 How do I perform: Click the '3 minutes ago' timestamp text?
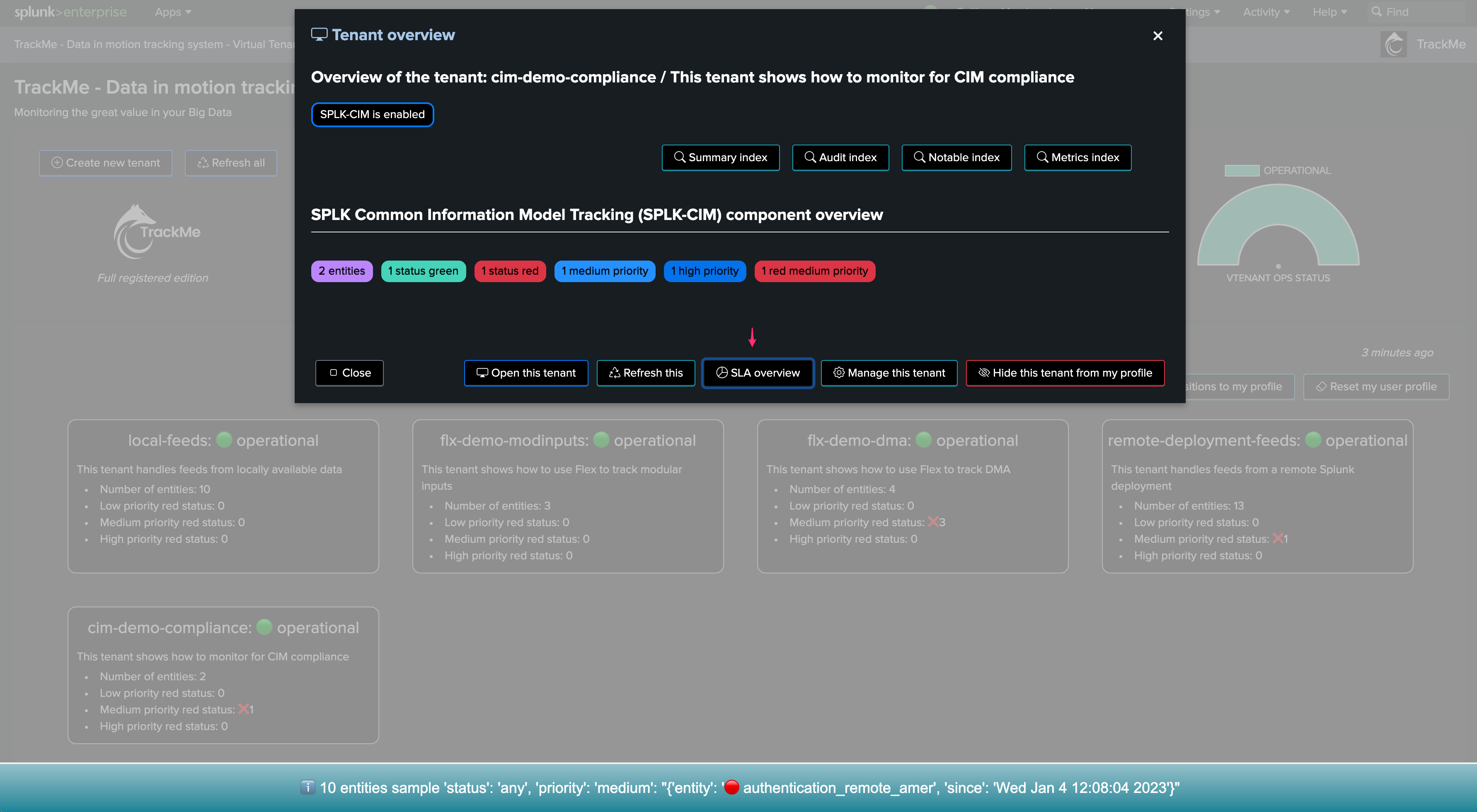click(x=1397, y=353)
